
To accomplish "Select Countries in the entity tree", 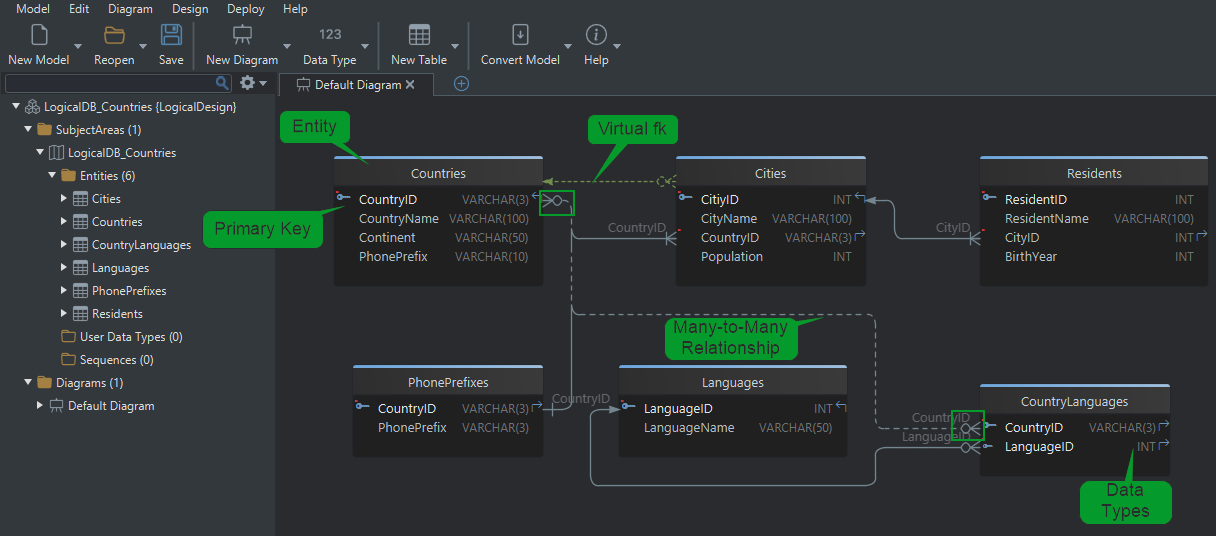I will click(117, 221).
